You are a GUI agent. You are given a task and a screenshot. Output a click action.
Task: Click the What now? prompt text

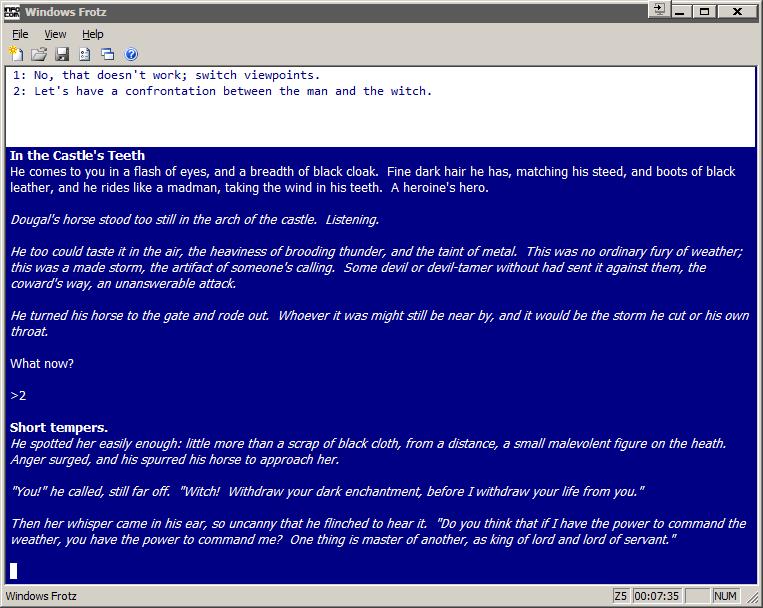(42, 364)
